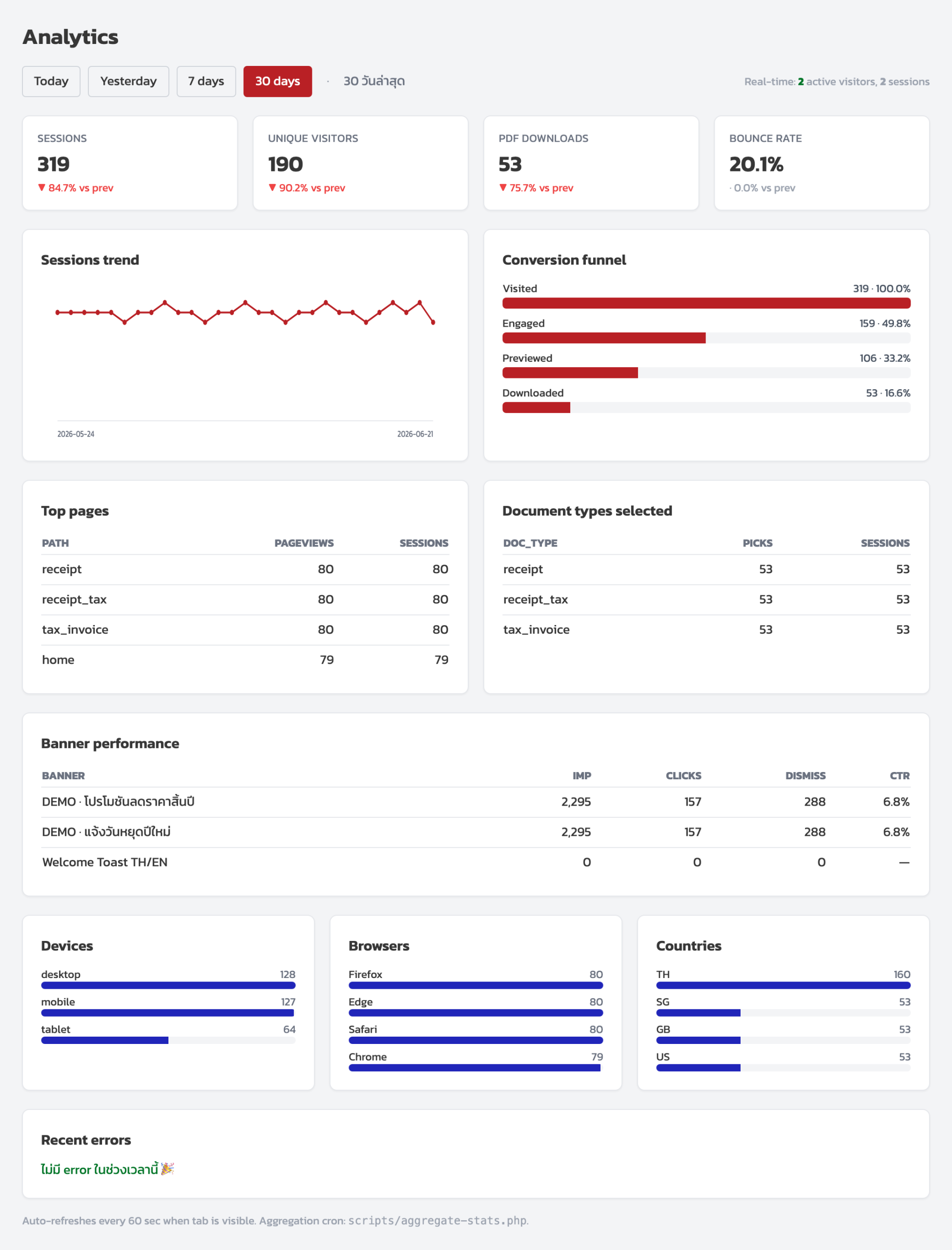Click the 2026-05-24 axis label

pyautogui.click(x=75, y=434)
